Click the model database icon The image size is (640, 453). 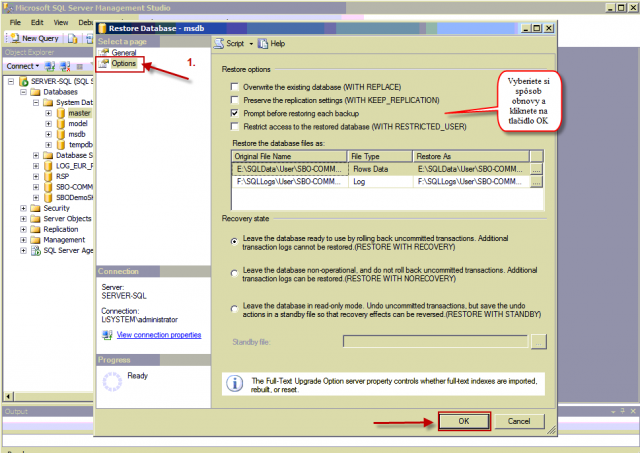click(61, 124)
